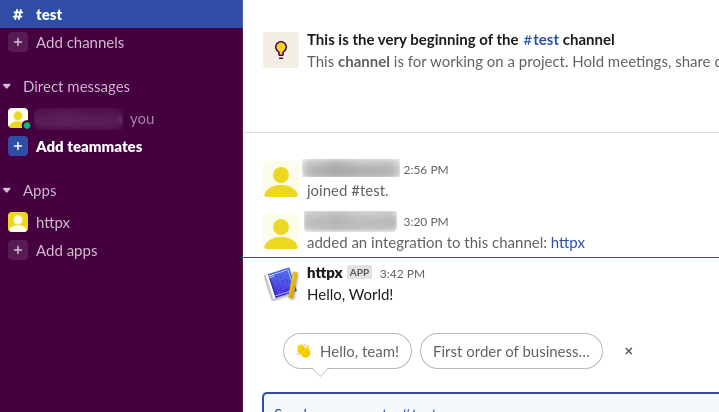Viewport: 719px width, 412px height.
Task: Click the plus icon beside Add apps
Action: pos(18,250)
